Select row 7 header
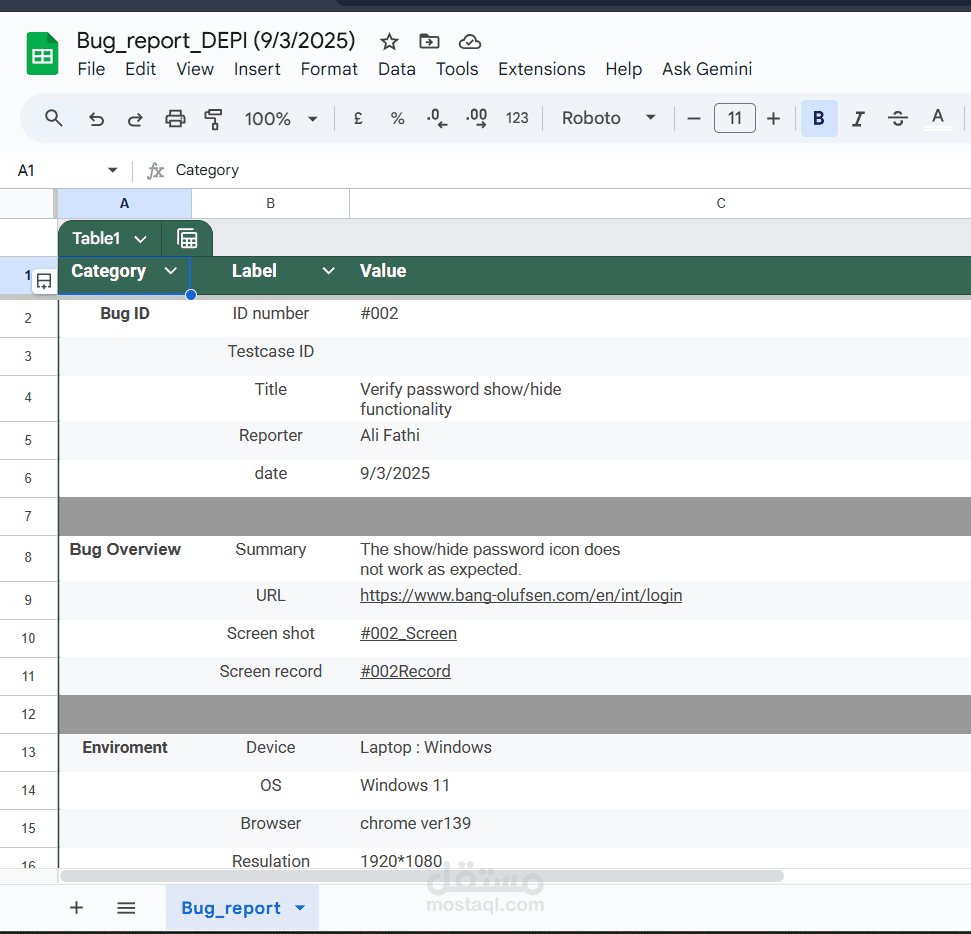Image resolution: width=971 pixels, height=934 pixels. point(28,516)
